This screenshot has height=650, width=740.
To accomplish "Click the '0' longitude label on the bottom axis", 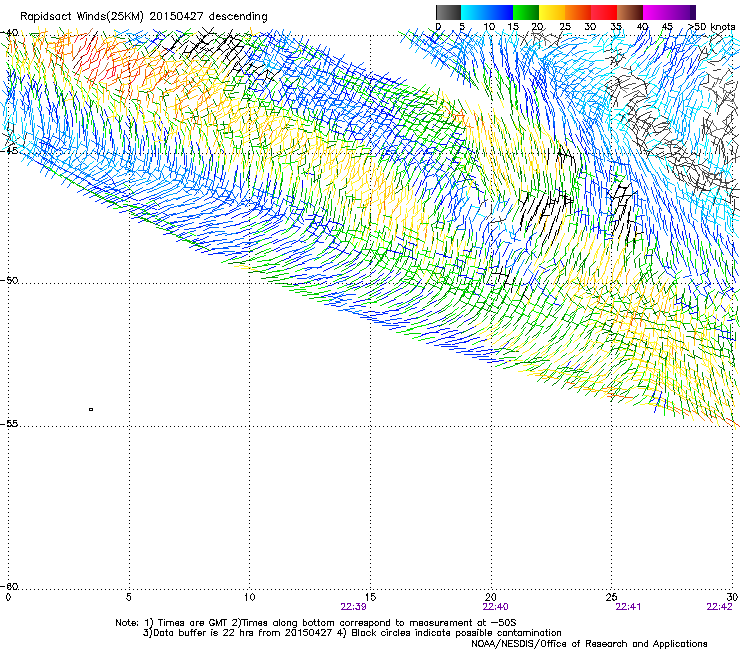I will tap(8, 597).
